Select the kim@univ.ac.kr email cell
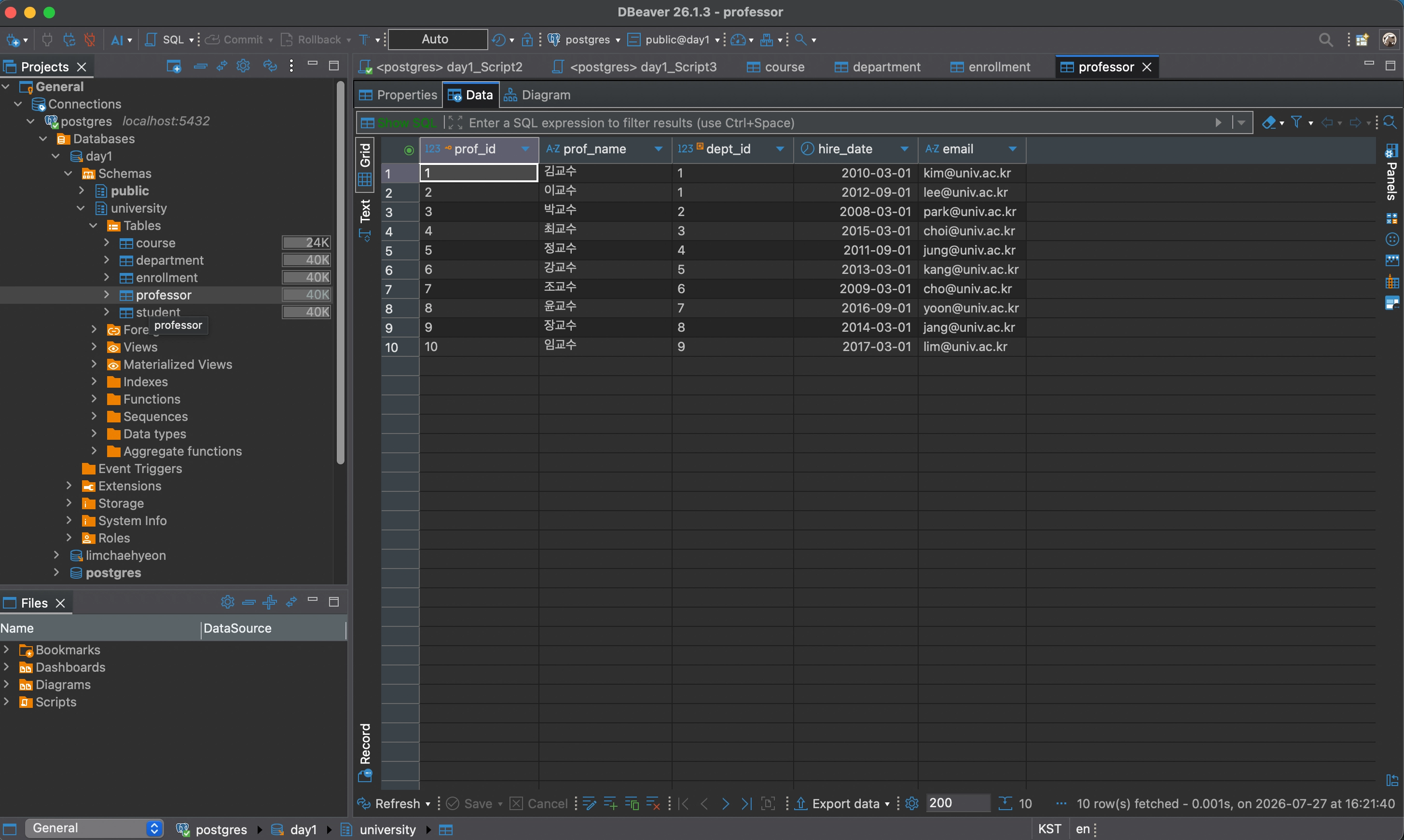The width and height of the screenshot is (1404, 840). pos(972,173)
